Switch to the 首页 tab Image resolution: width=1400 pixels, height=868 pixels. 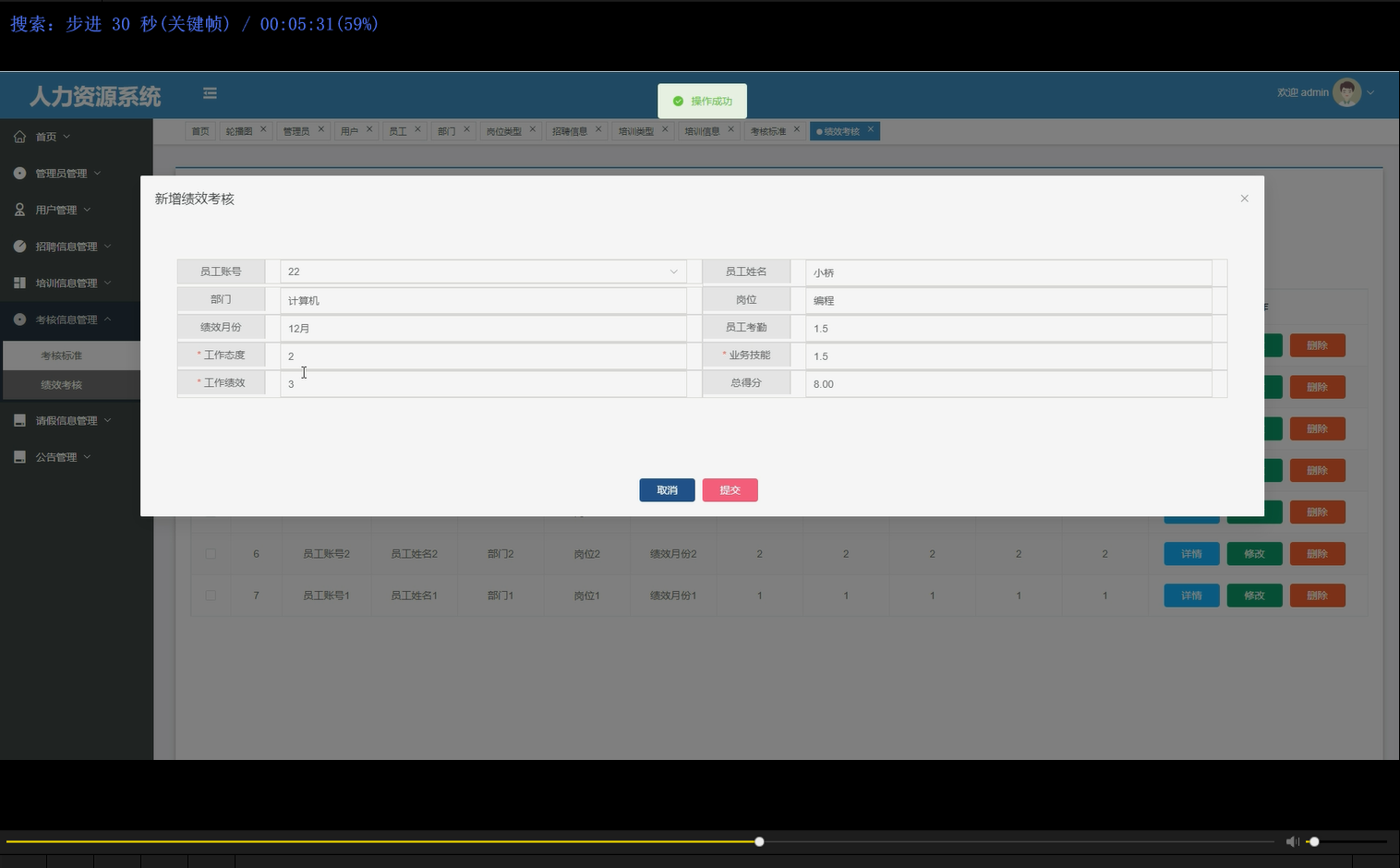tap(199, 131)
